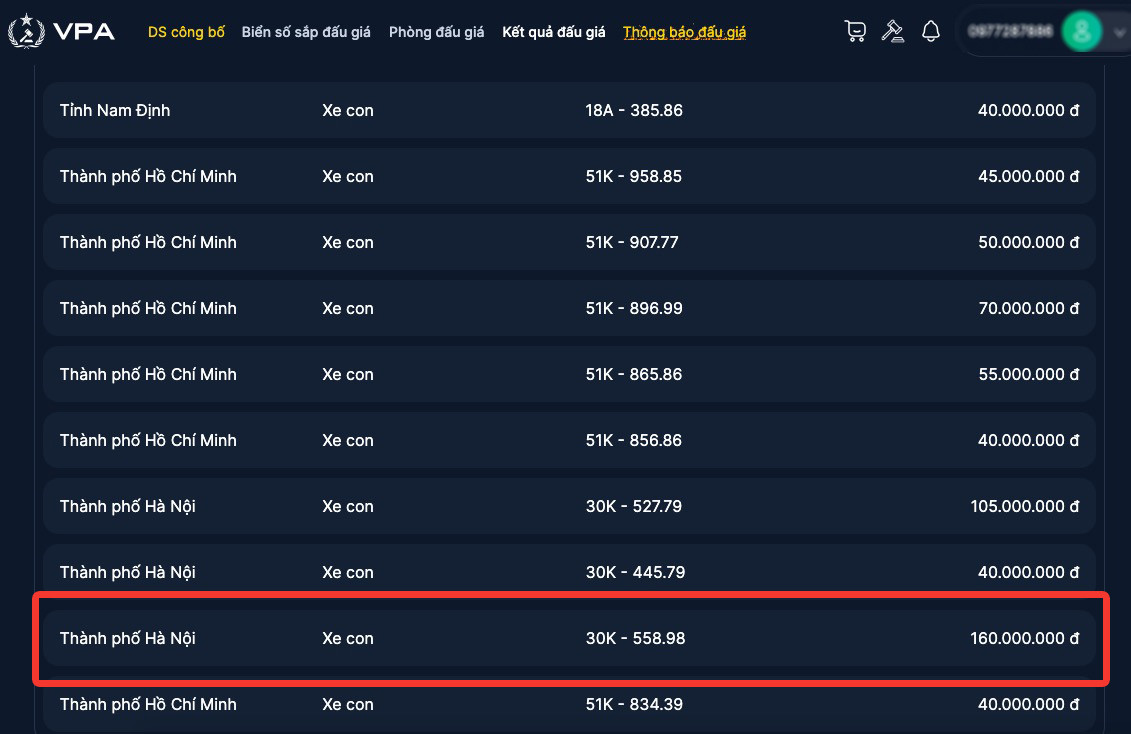Image resolution: width=1131 pixels, height=734 pixels.
Task: Select the Nam Định plate 18A - 385.86 row
Action: (x=568, y=110)
